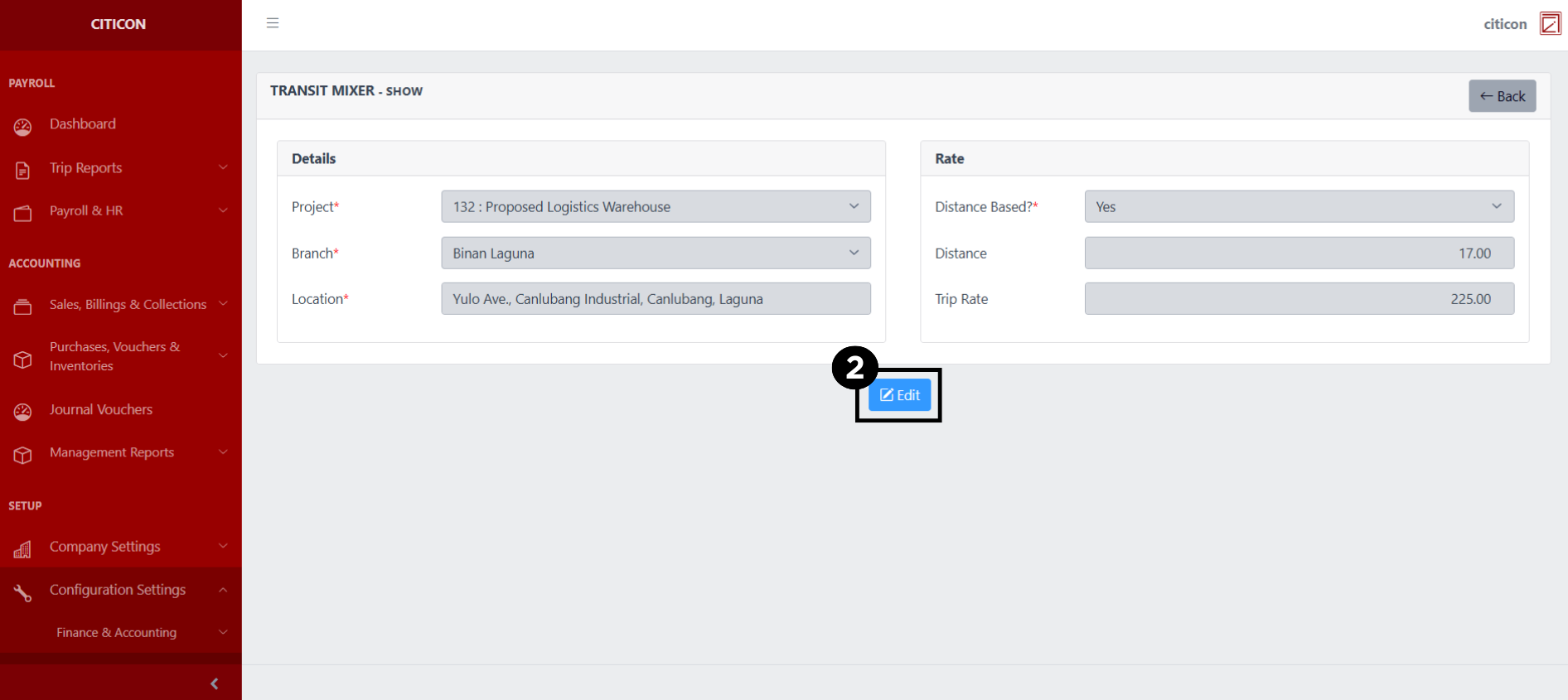The height and width of the screenshot is (700, 1568).
Task: Click the Payroll & HR folder icon
Action: [22, 213]
